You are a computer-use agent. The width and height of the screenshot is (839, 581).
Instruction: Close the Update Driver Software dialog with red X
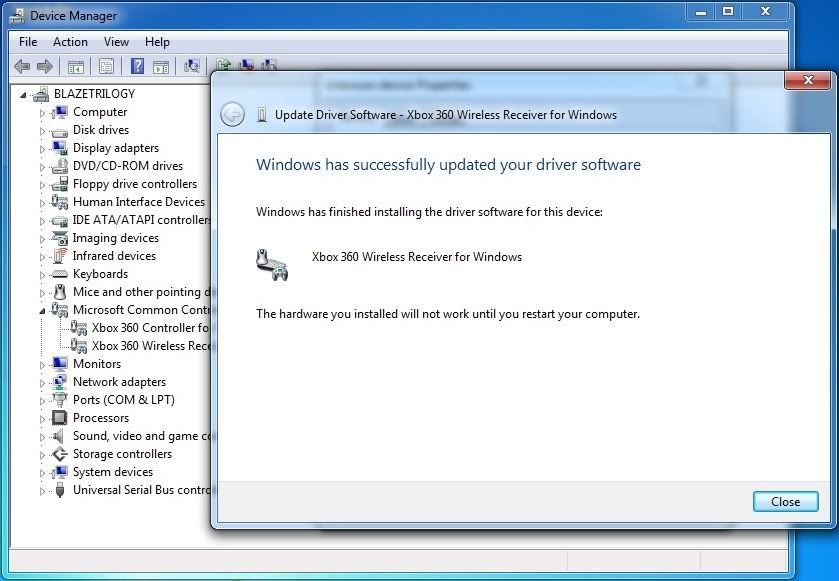pos(808,80)
